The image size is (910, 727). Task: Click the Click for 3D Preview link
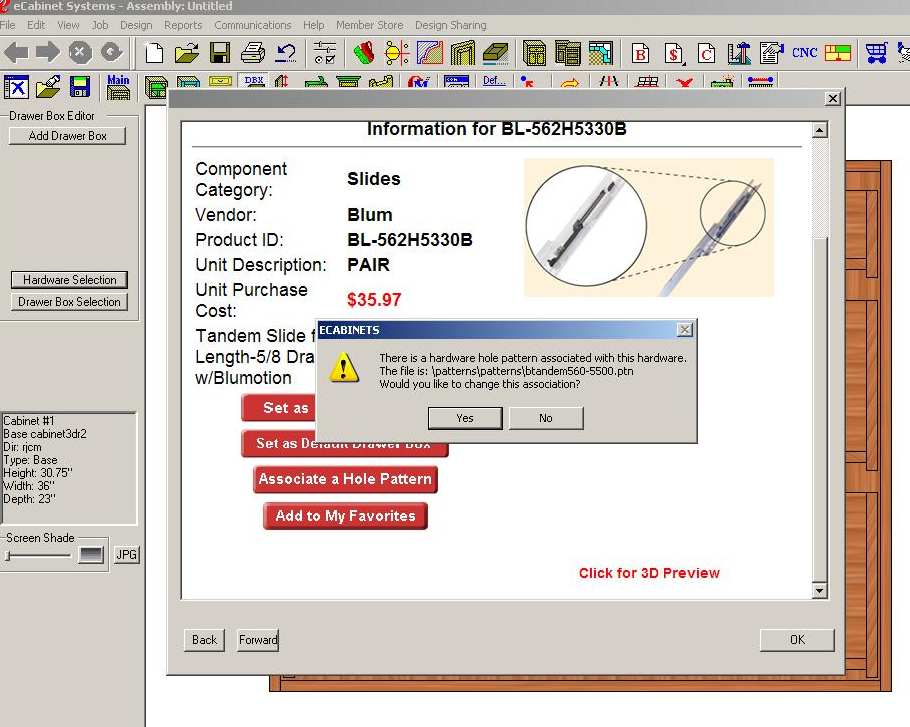(649, 573)
